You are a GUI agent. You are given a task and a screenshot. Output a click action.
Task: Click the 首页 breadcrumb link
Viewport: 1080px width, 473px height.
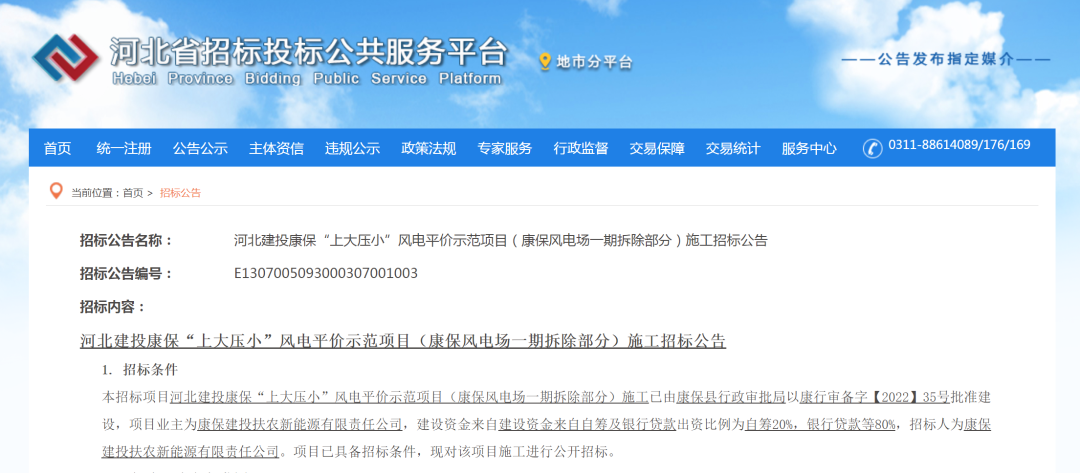pos(133,193)
